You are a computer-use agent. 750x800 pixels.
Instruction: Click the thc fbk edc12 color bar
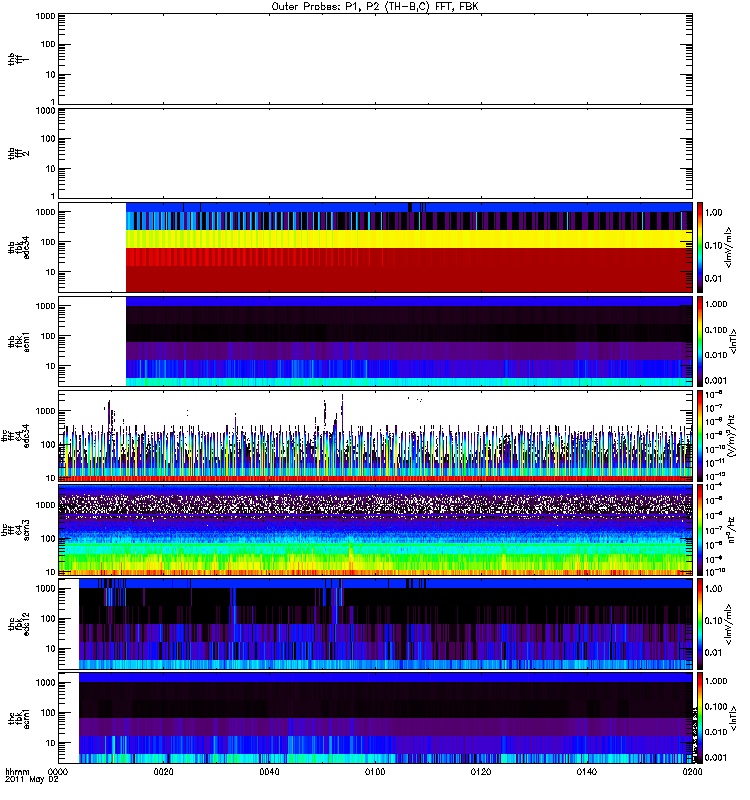[x=700, y=624]
